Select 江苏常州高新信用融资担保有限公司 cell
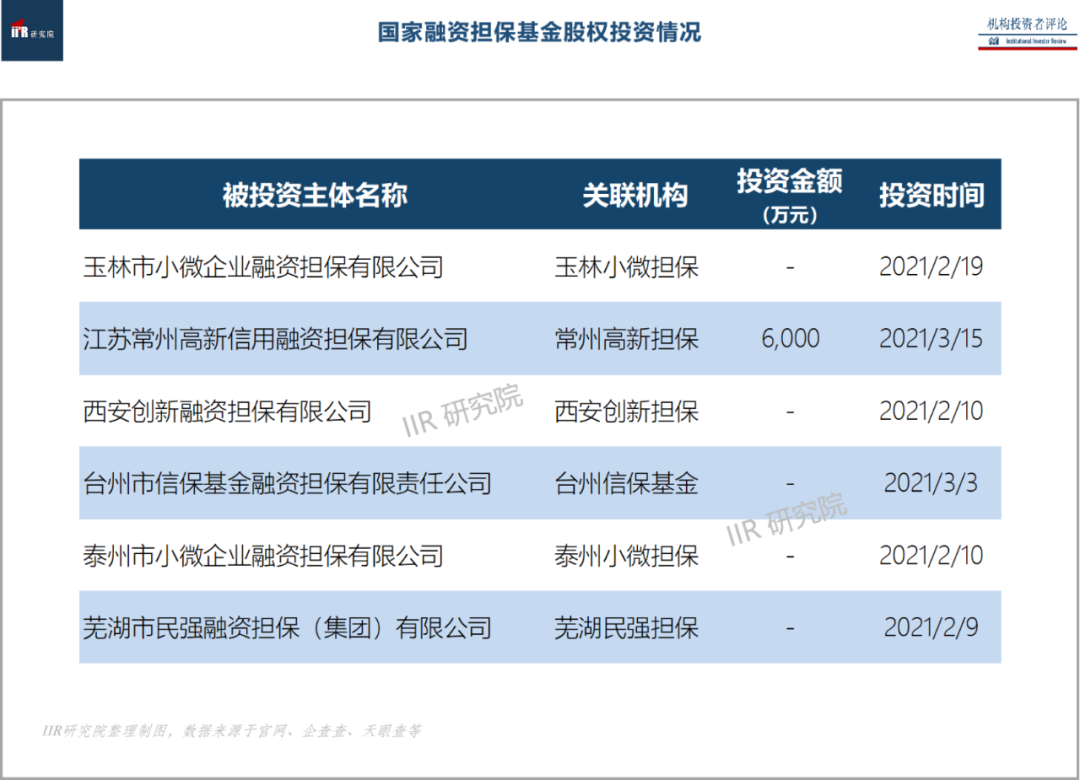The height and width of the screenshot is (780, 1080). click(276, 339)
